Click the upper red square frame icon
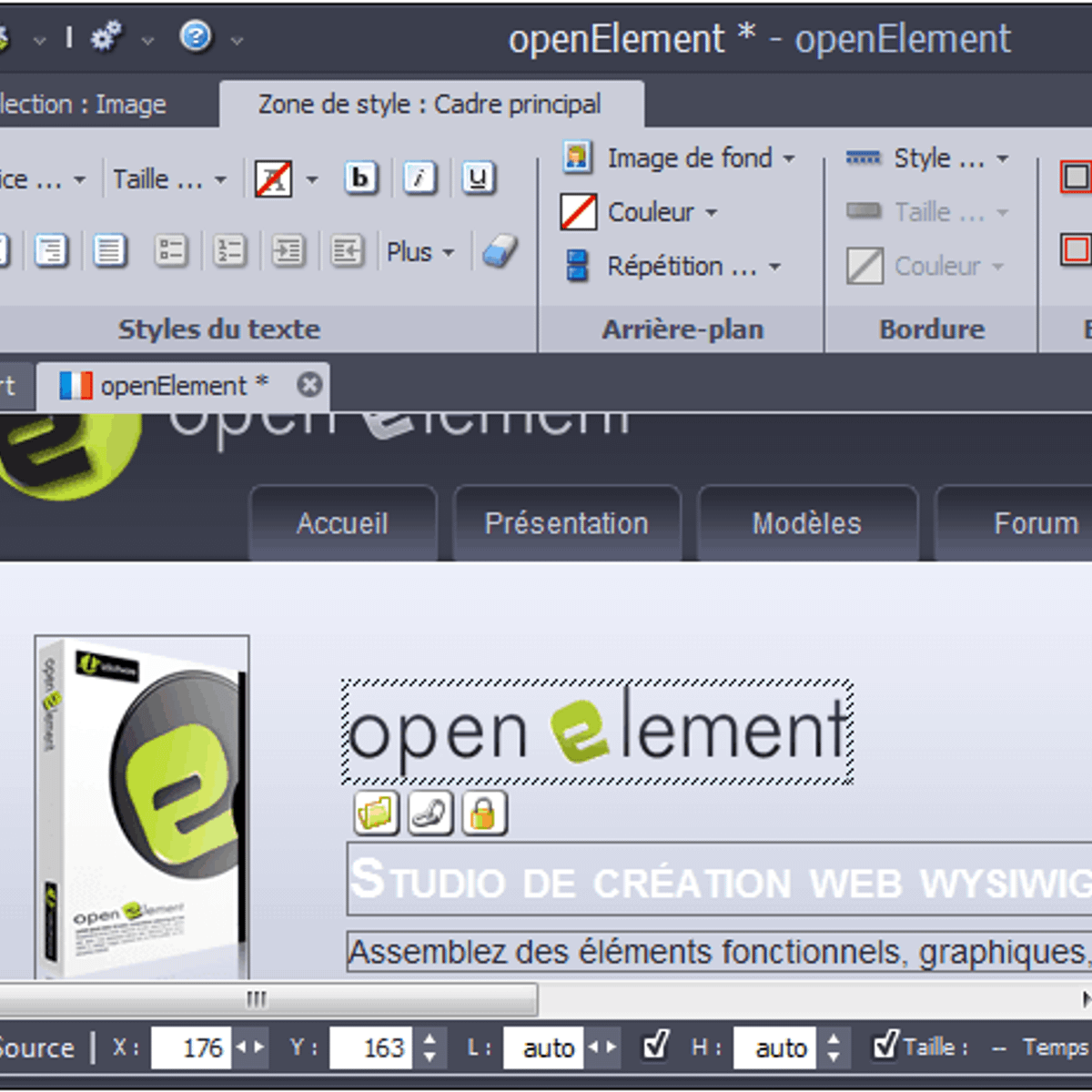 [1075, 177]
